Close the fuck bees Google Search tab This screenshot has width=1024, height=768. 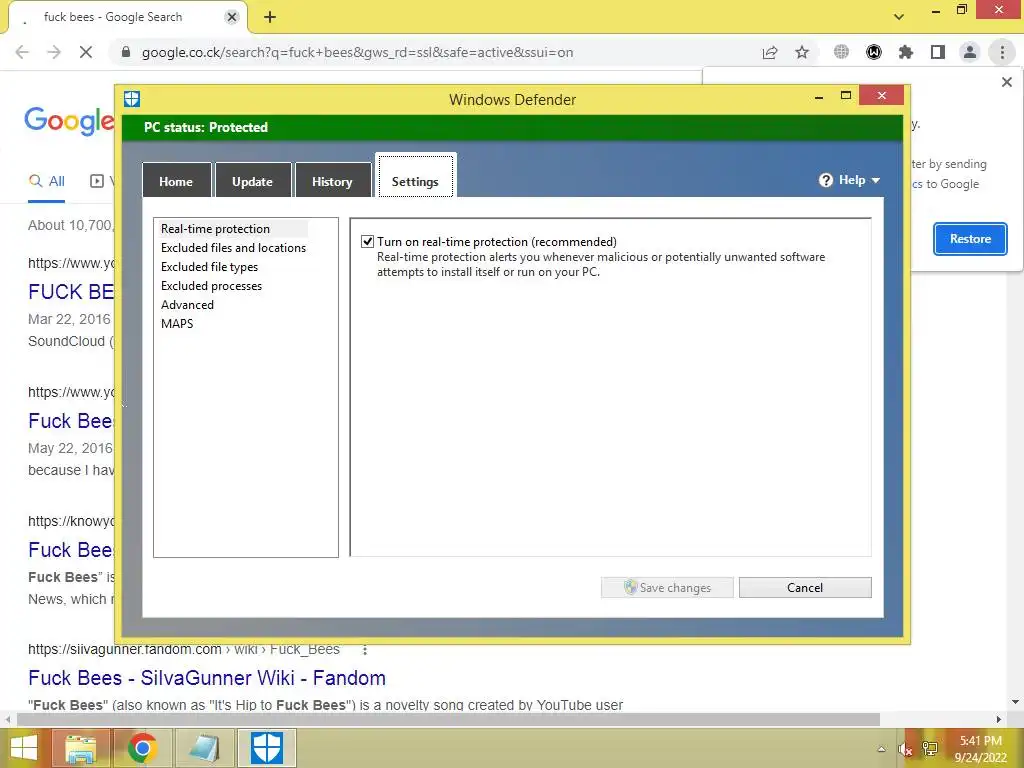(232, 17)
